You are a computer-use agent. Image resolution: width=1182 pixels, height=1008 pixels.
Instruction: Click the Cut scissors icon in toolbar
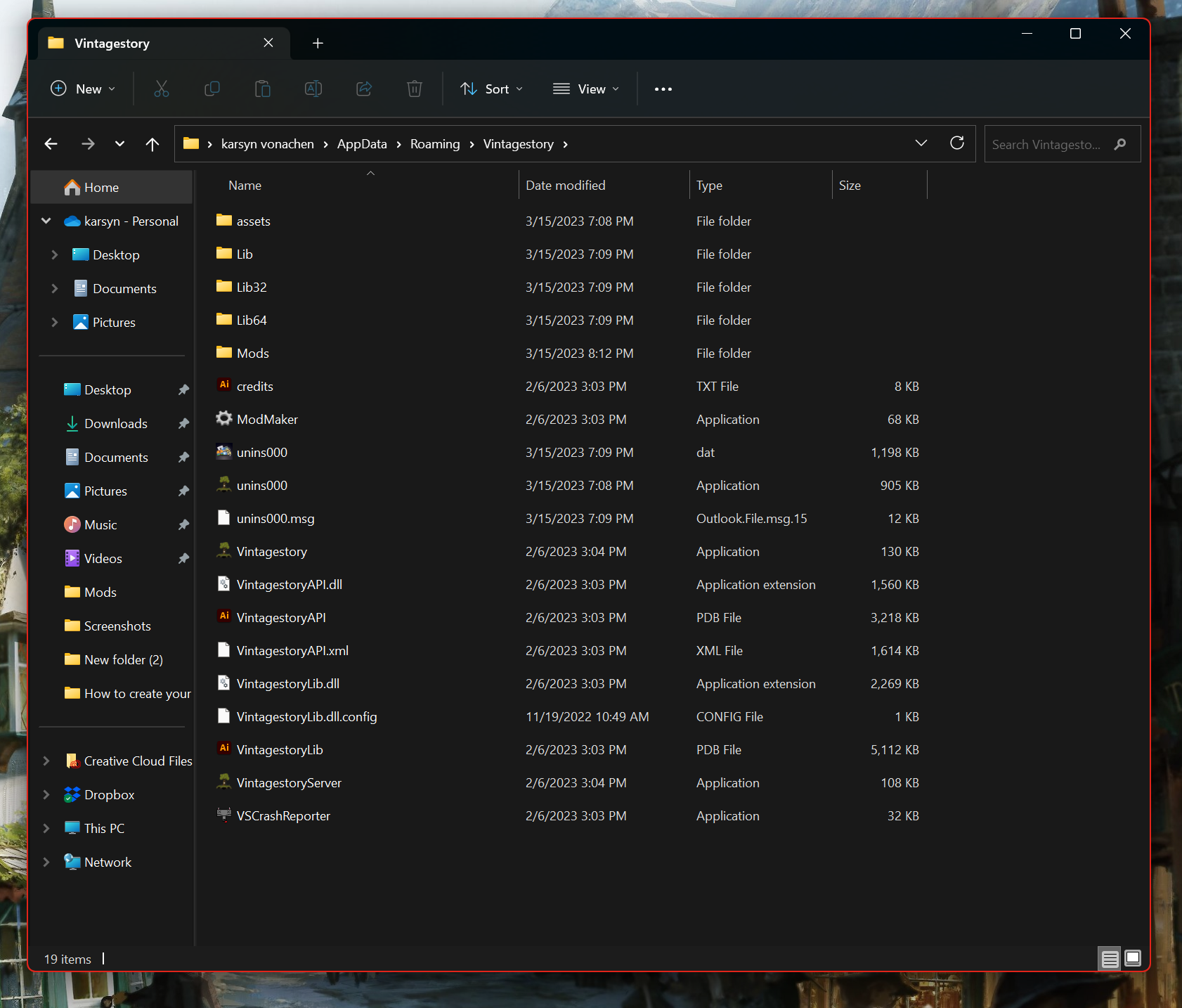(x=162, y=89)
